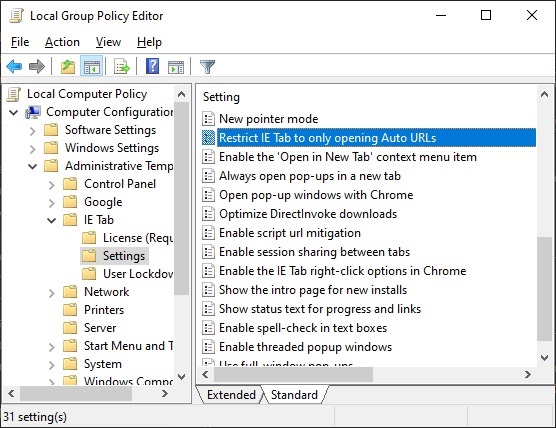
Task: Expand the Network node
Action: [x=52, y=293]
